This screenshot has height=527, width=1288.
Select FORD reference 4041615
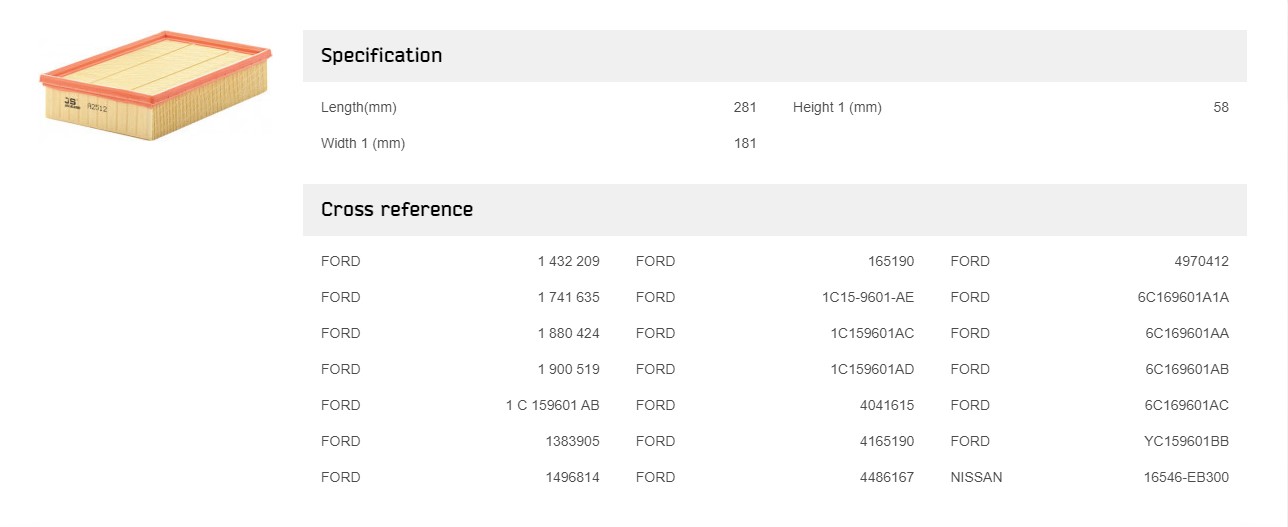point(887,405)
